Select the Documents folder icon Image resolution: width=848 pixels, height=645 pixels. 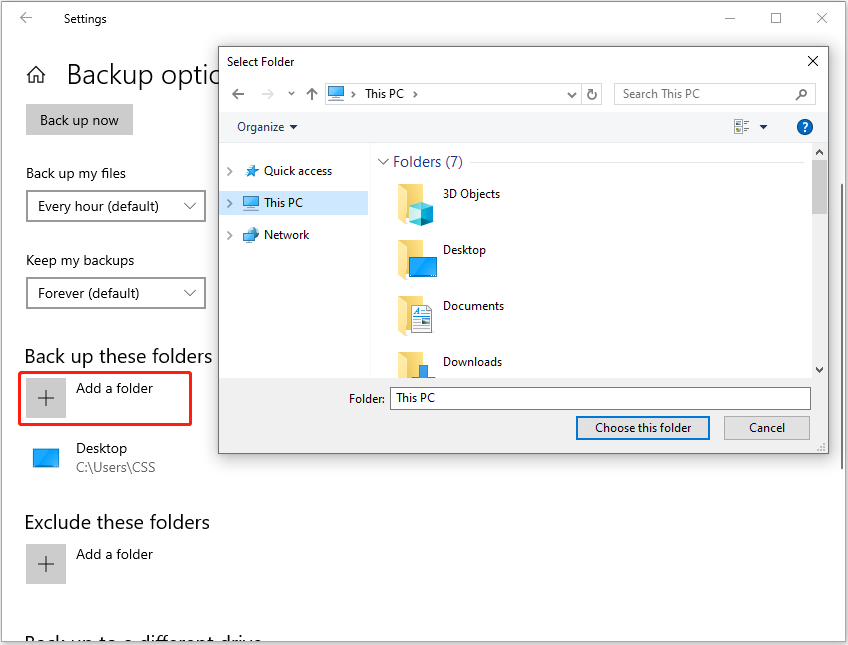click(415, 316)
